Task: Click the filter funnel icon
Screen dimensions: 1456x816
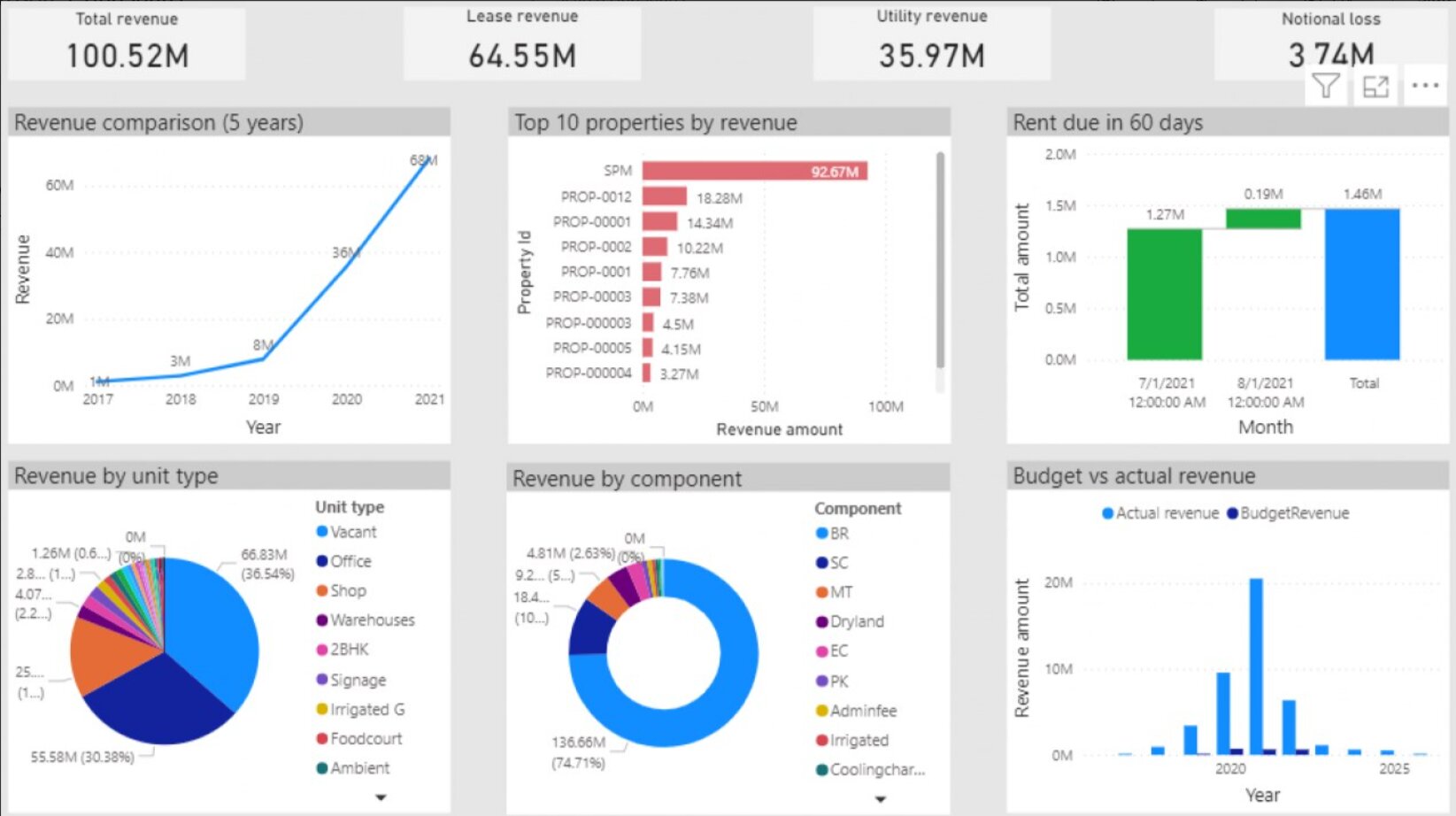Action: (1325, 87)
